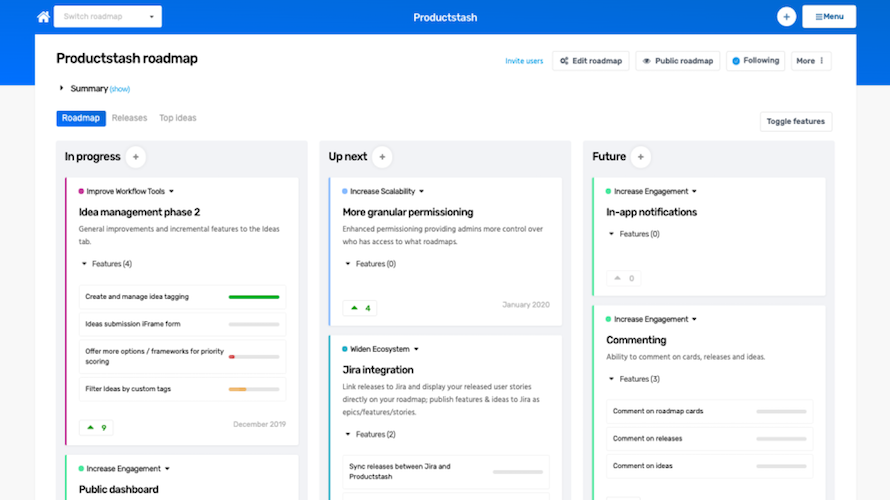Open Public dashboard card title
Image resolution: width=890 pixels, height=500 pixels.
[x=119, y=490]
